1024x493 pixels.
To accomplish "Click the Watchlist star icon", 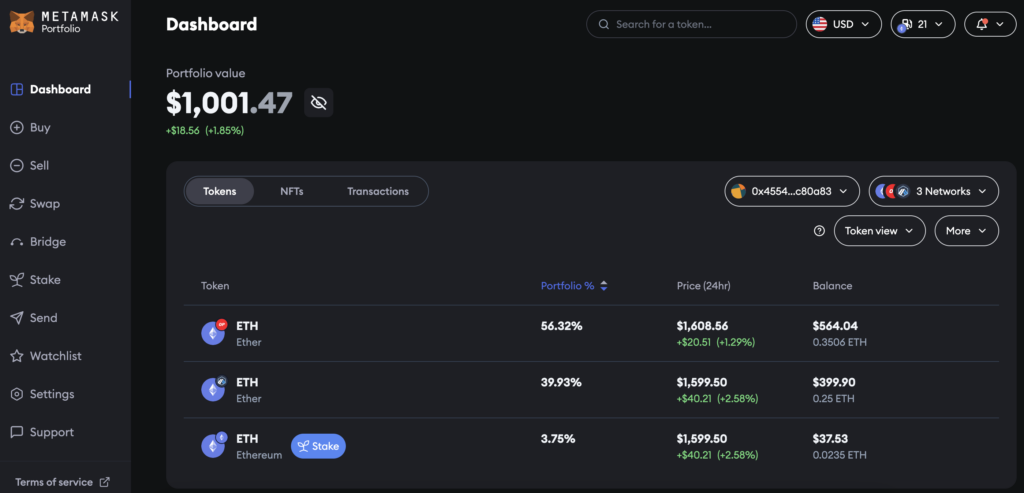I will point(17,356).
